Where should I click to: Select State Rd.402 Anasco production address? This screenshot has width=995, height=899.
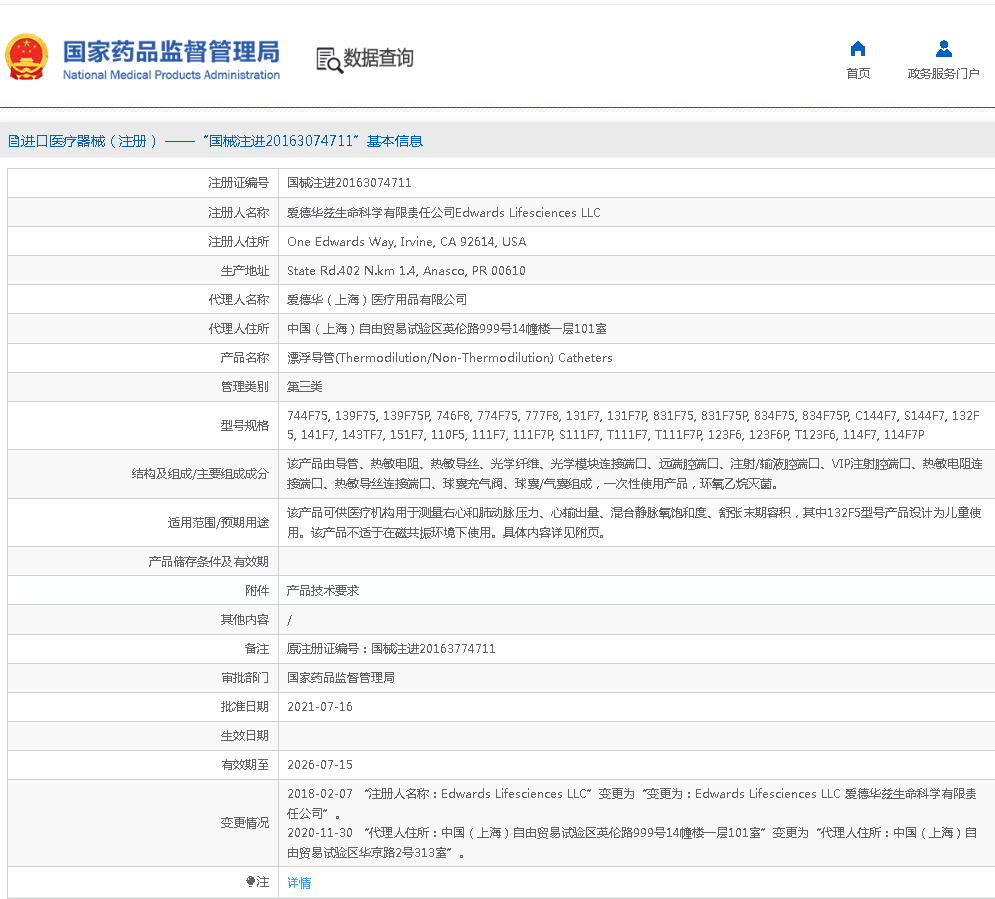[x=406, y=271]
